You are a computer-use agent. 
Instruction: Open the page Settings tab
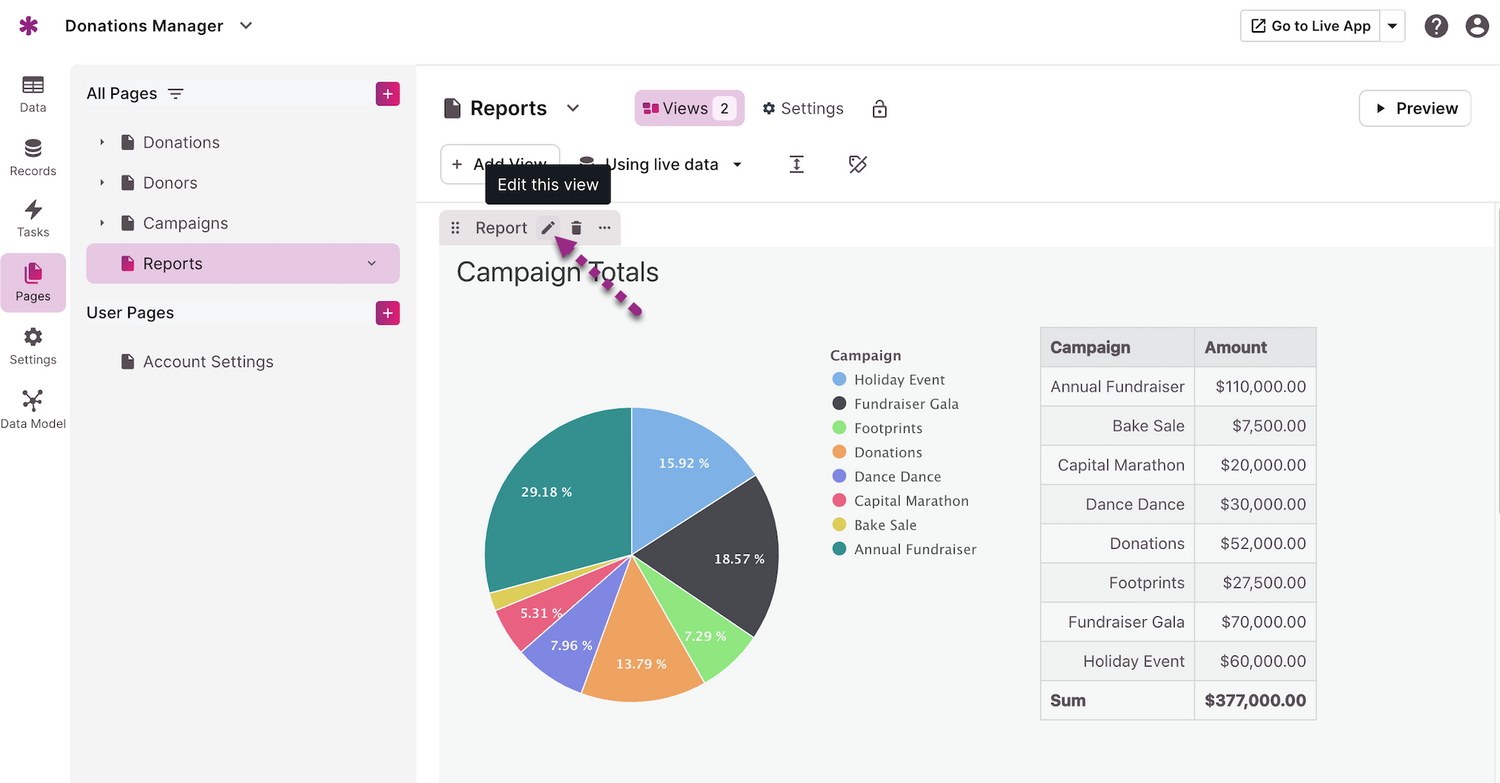click(x=802, y=109)
